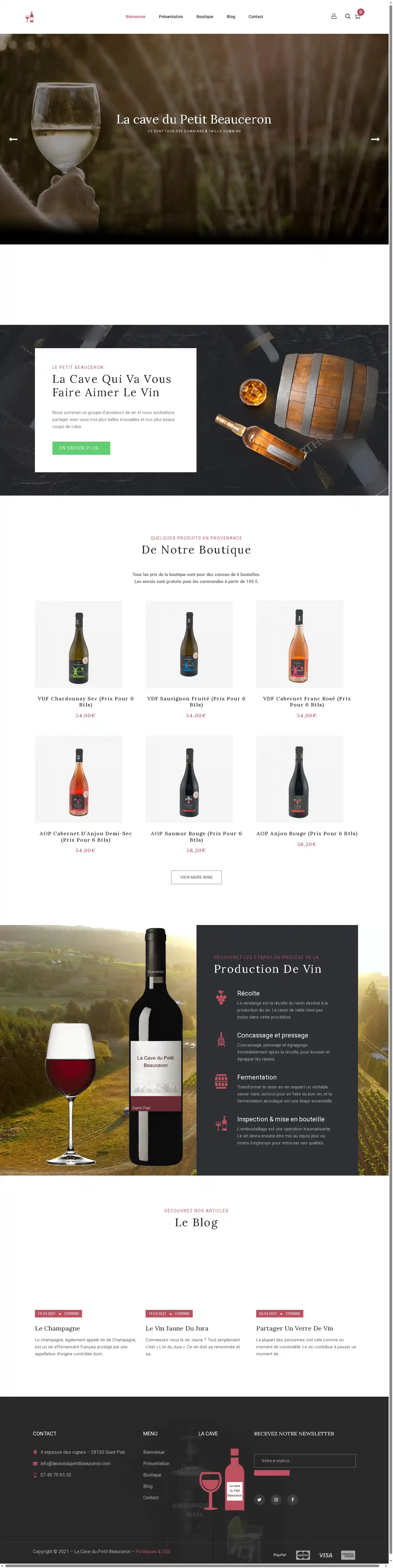This screenshot has height=1568, width=393.
Task: Open the shopping cart icon
Action: click(357, 16)
